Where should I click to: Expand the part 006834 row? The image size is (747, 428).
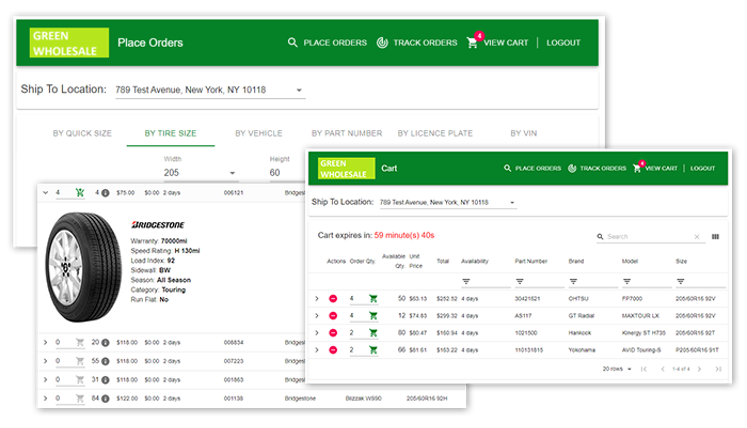click(45, 342)
